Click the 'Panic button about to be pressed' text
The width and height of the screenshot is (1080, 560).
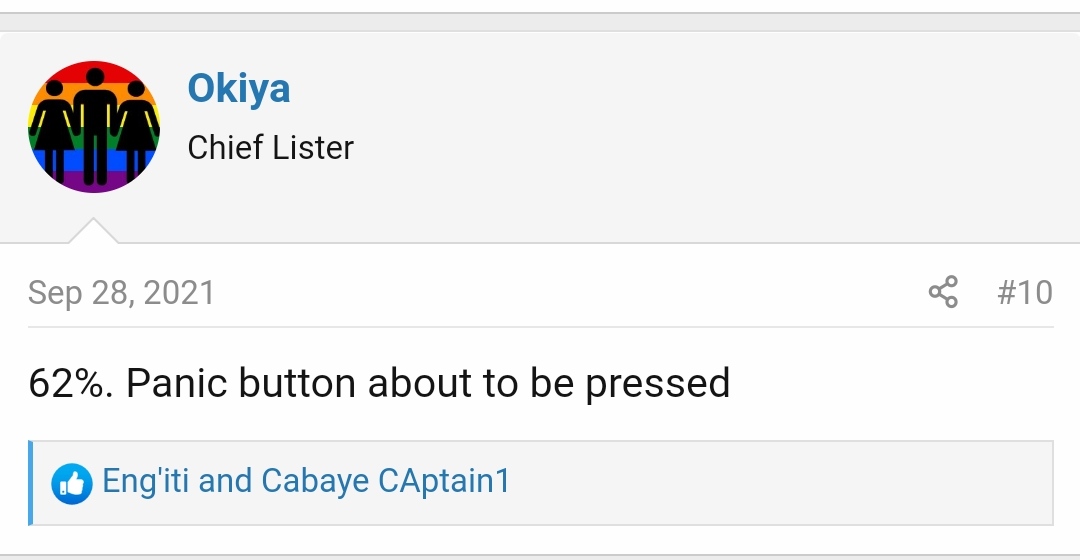point(428,383)
